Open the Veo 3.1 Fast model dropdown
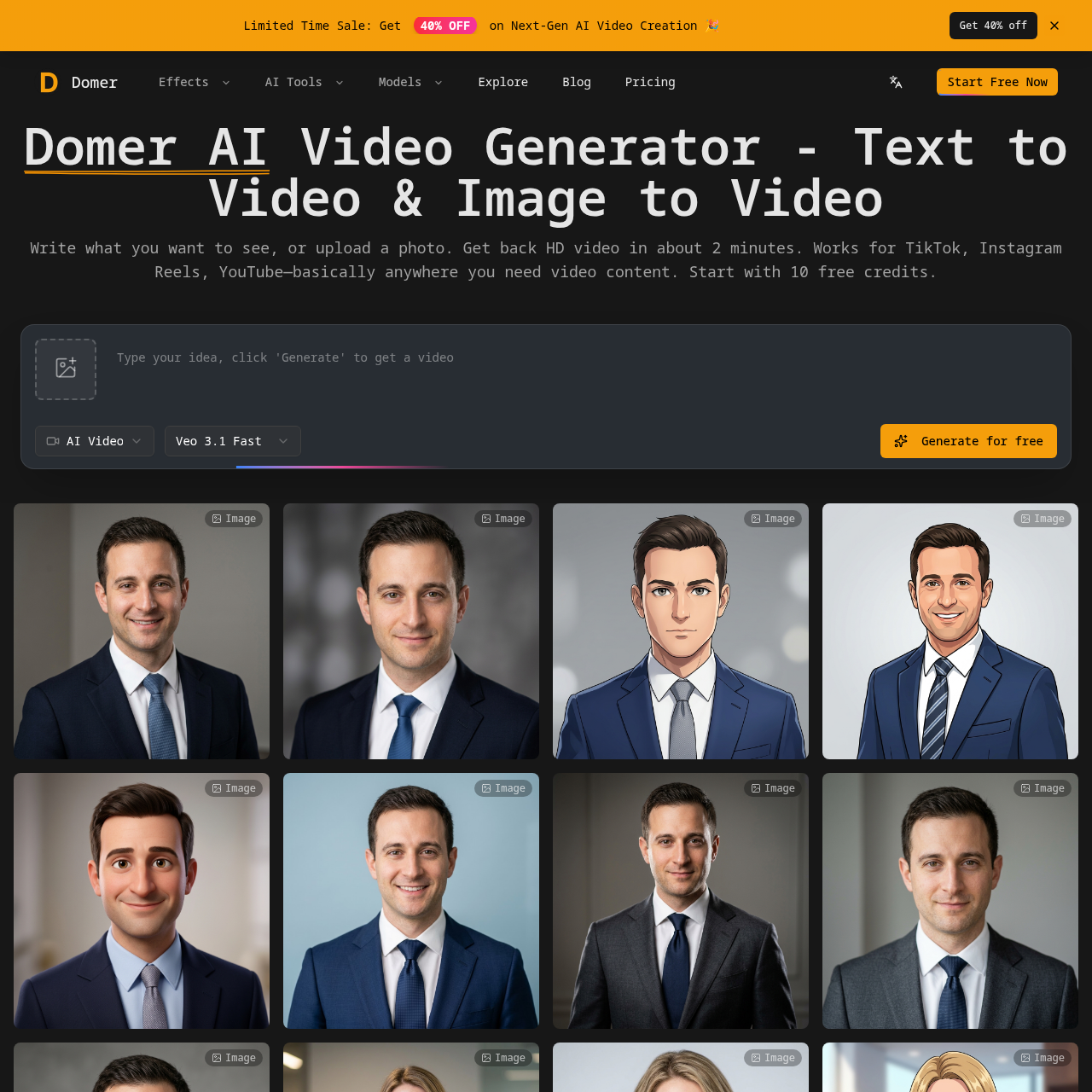This screenshot has height=1092, width=1092. [233, 441]
